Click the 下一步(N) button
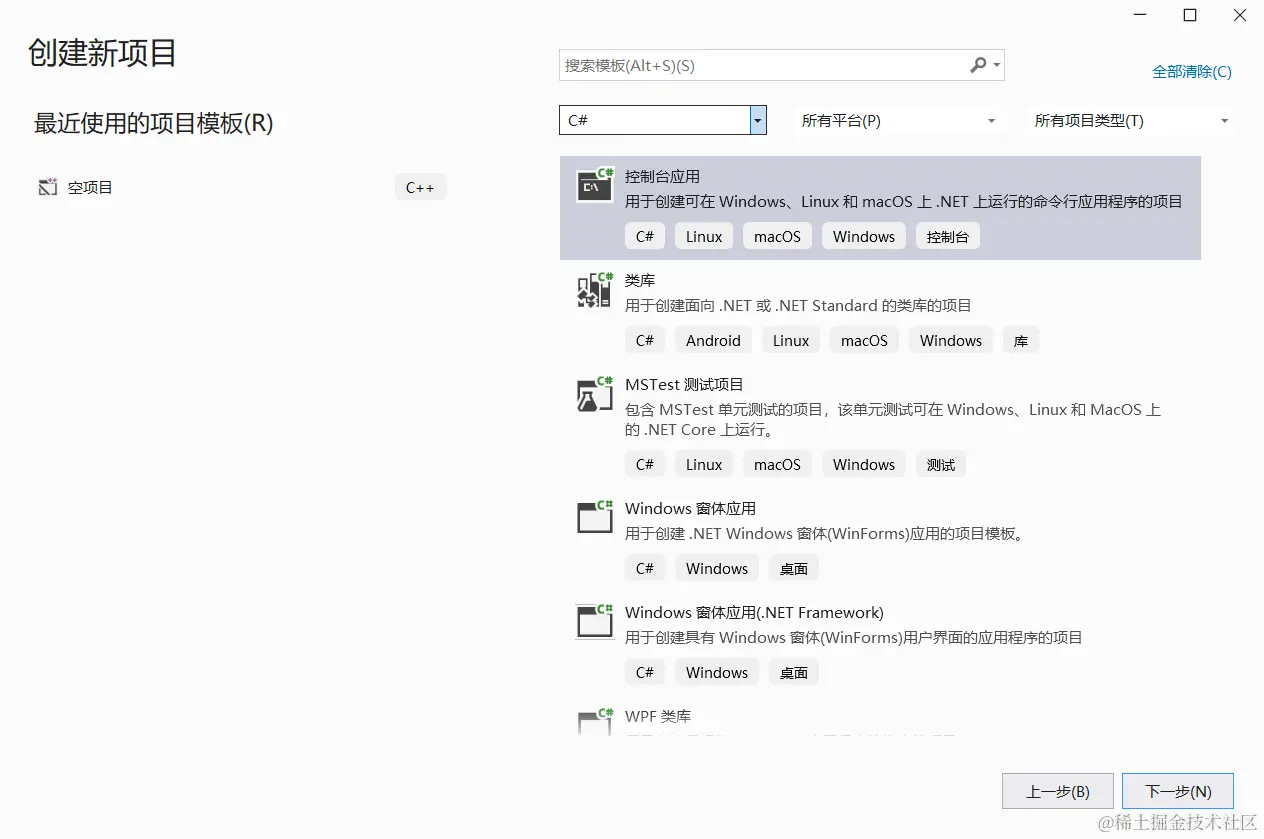This screenshot has width=1264, height=839. tap(1178, 791)
